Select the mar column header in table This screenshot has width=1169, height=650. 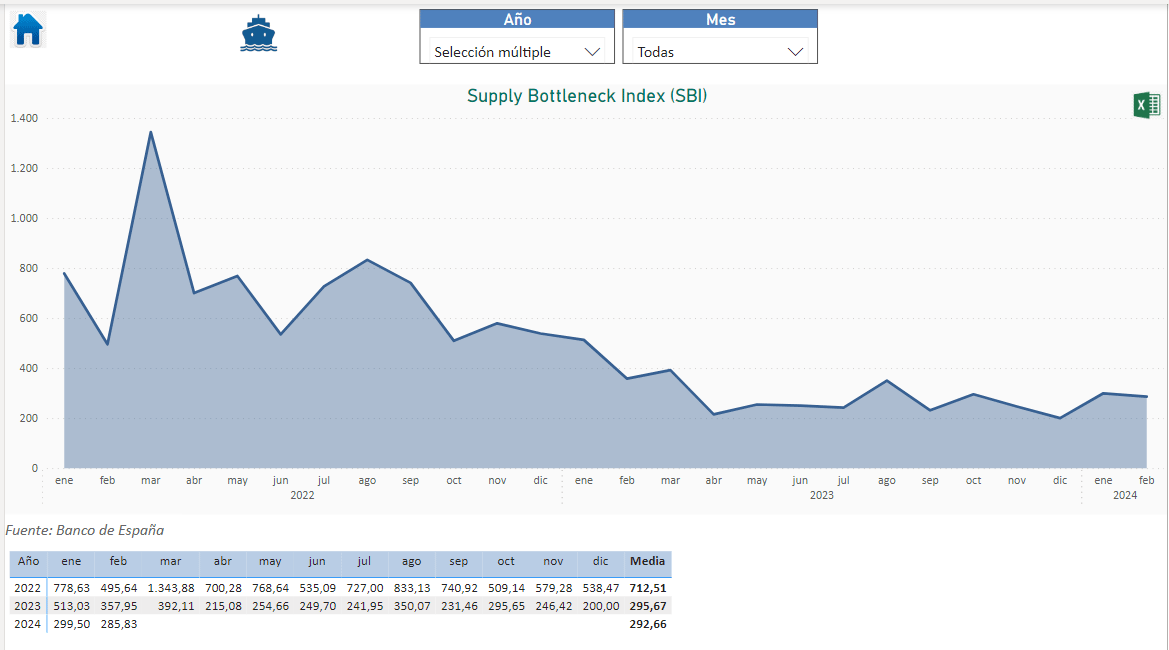point(170,562)
